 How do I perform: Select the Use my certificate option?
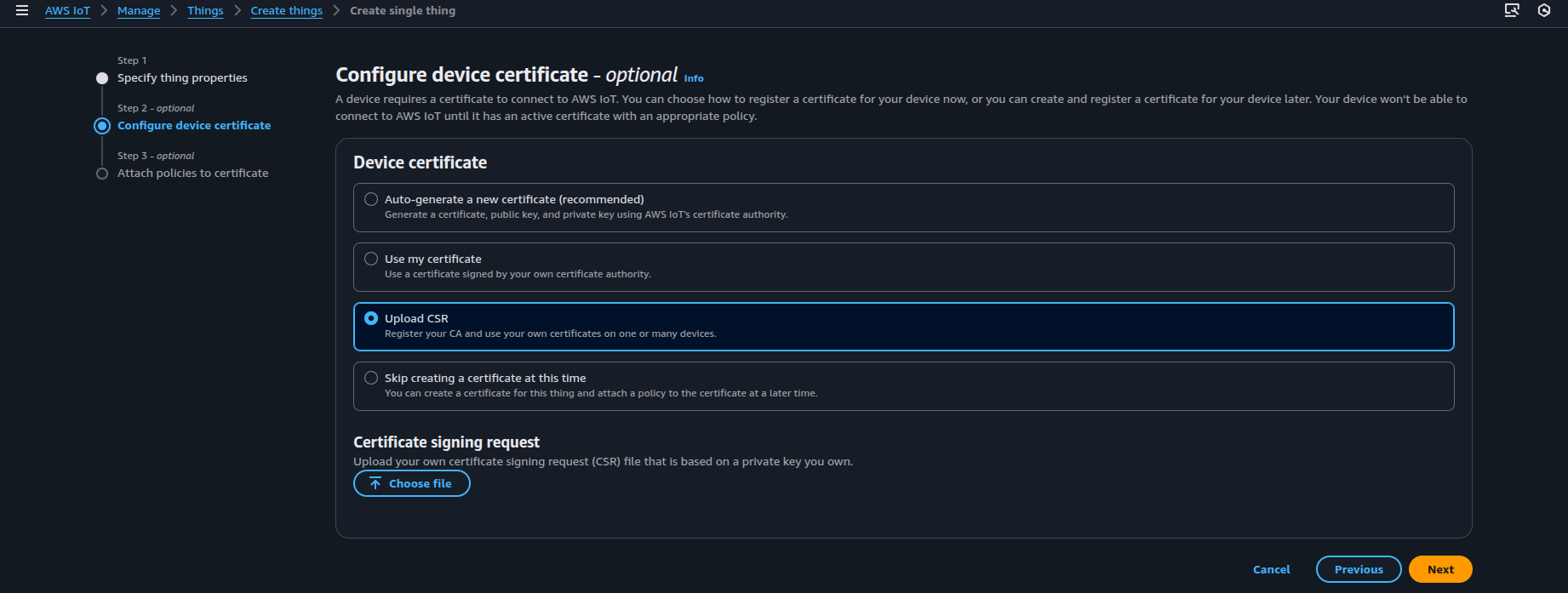(371, 258)
